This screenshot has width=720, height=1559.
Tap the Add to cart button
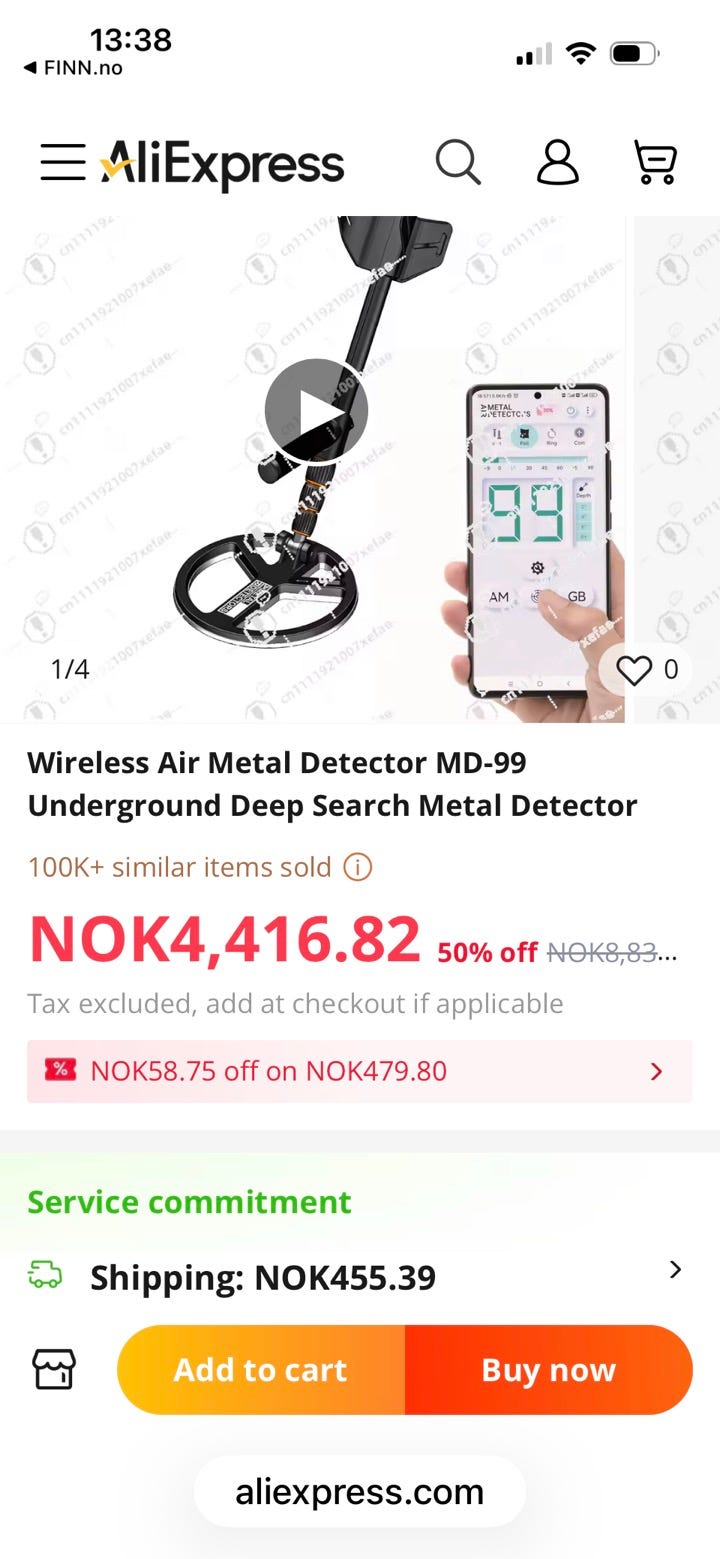261,1370
